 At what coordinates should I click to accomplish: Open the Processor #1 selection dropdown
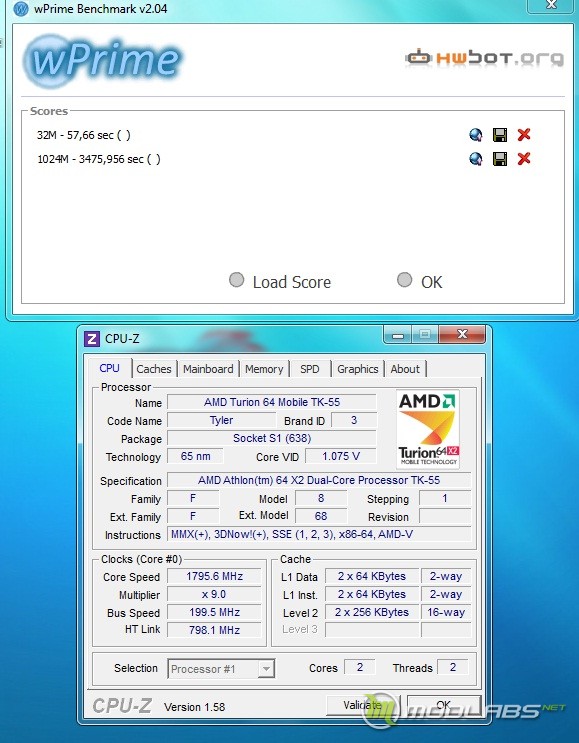[x=221, y=669]
